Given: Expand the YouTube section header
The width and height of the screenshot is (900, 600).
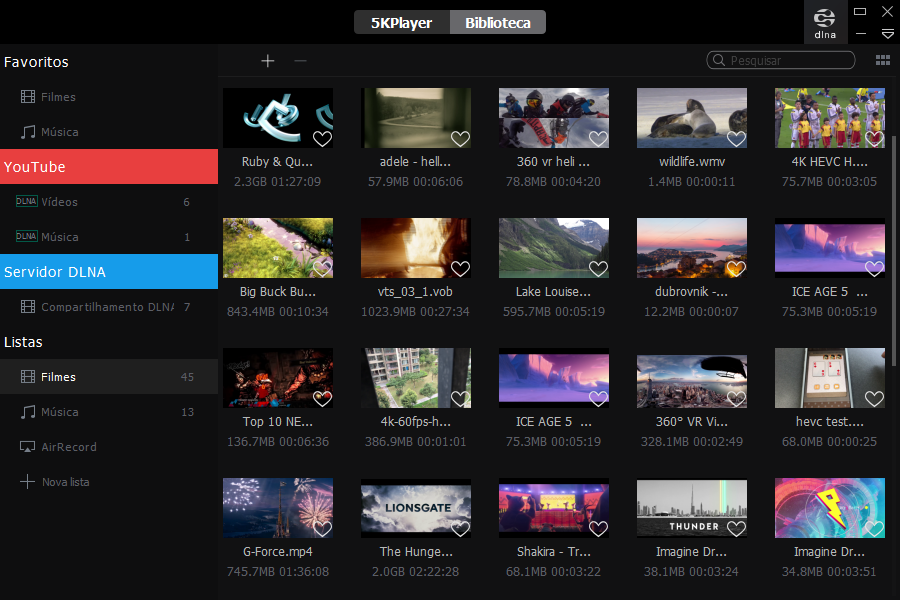Looking at the screenshot, I should coord(109,167).
